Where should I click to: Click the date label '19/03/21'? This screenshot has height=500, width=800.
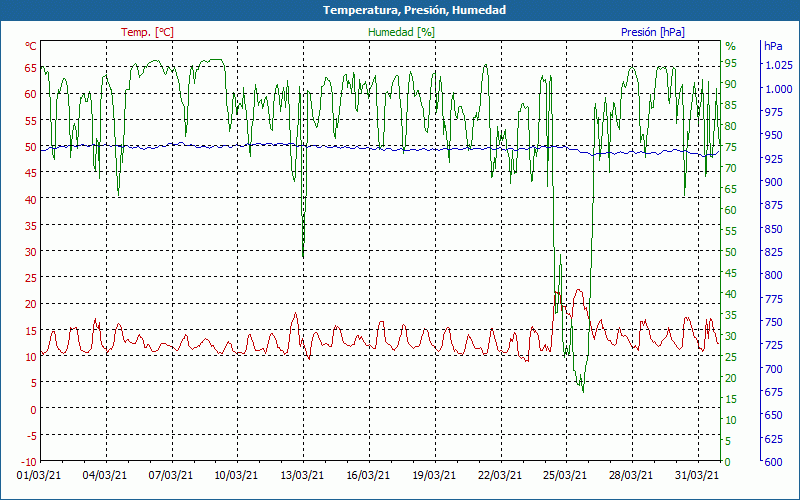click(x=434, y=475)
